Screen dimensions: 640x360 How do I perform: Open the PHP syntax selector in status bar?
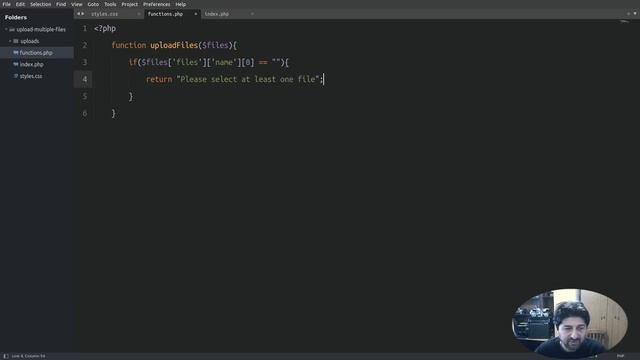[620, 356]
